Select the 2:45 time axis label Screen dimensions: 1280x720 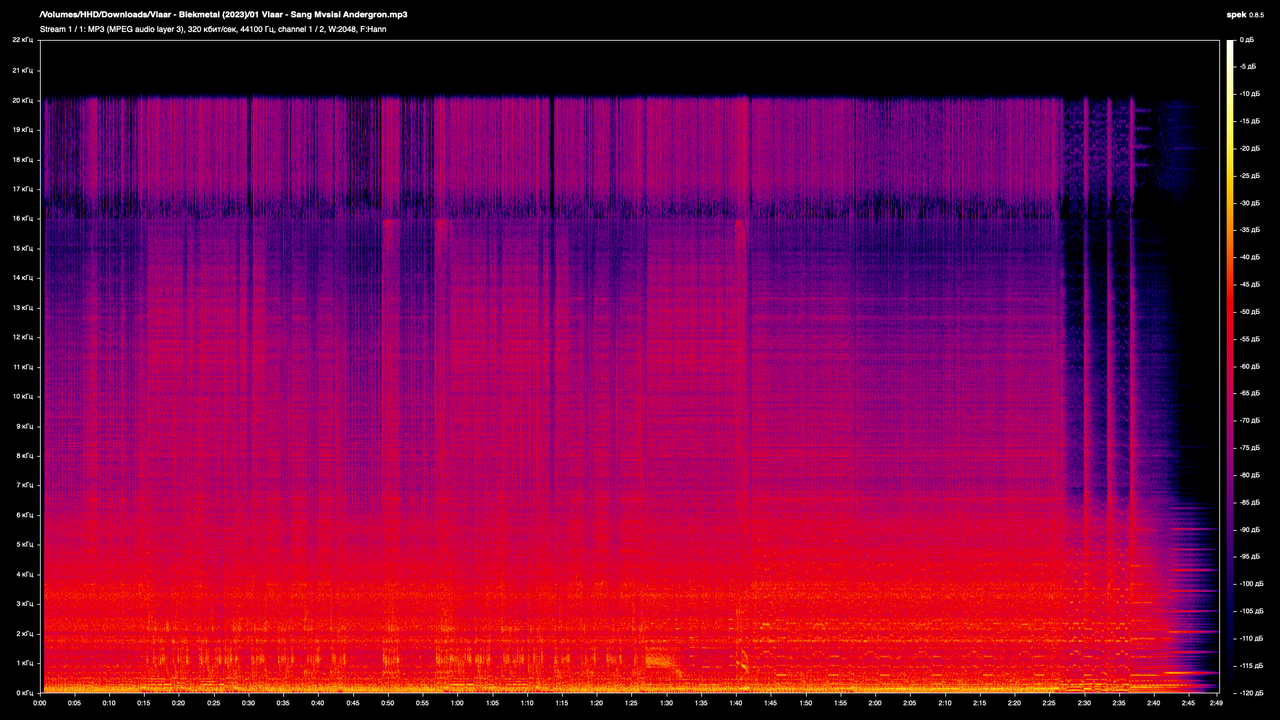point(1189,703)
